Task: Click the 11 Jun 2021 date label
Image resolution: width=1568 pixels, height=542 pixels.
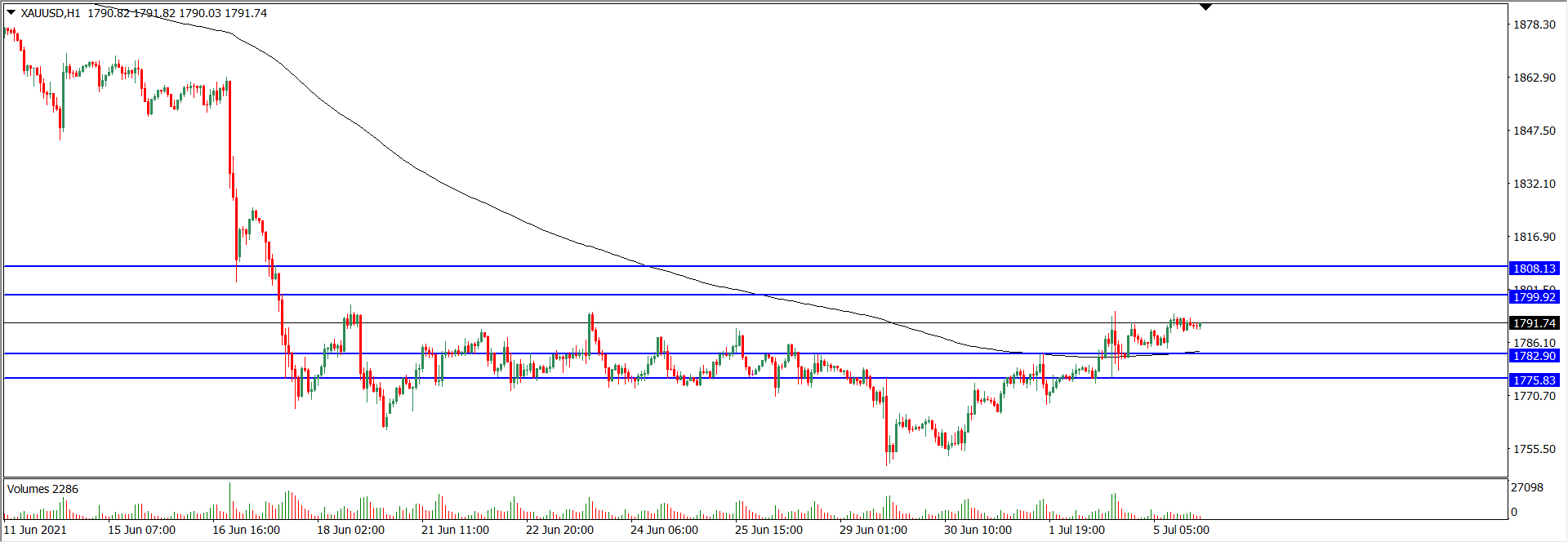Action: [x=35, y=530]
